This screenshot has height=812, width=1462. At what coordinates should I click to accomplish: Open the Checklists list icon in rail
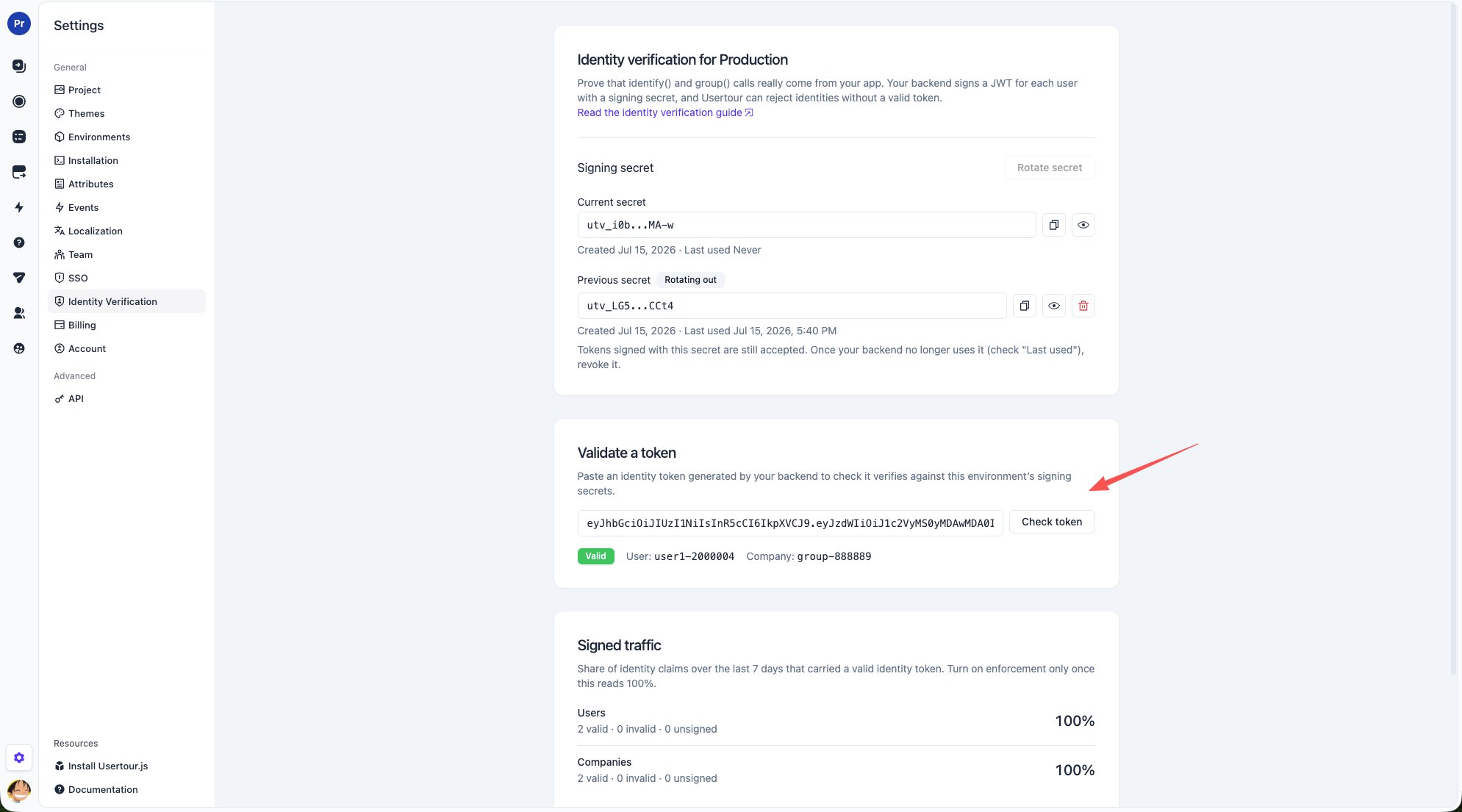tap(19, 137)
